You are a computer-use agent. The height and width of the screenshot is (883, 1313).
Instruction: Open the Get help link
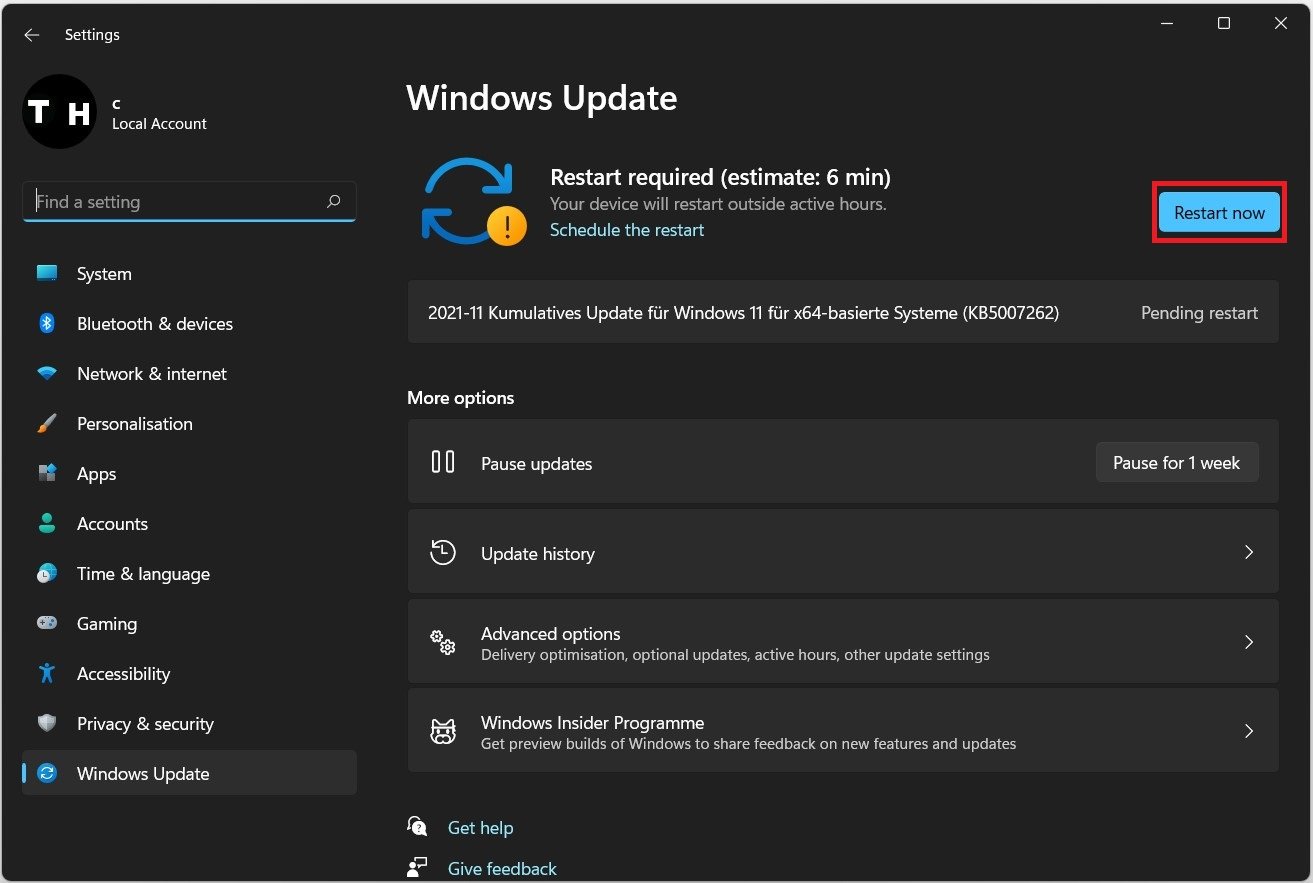[x=480, y=828]
